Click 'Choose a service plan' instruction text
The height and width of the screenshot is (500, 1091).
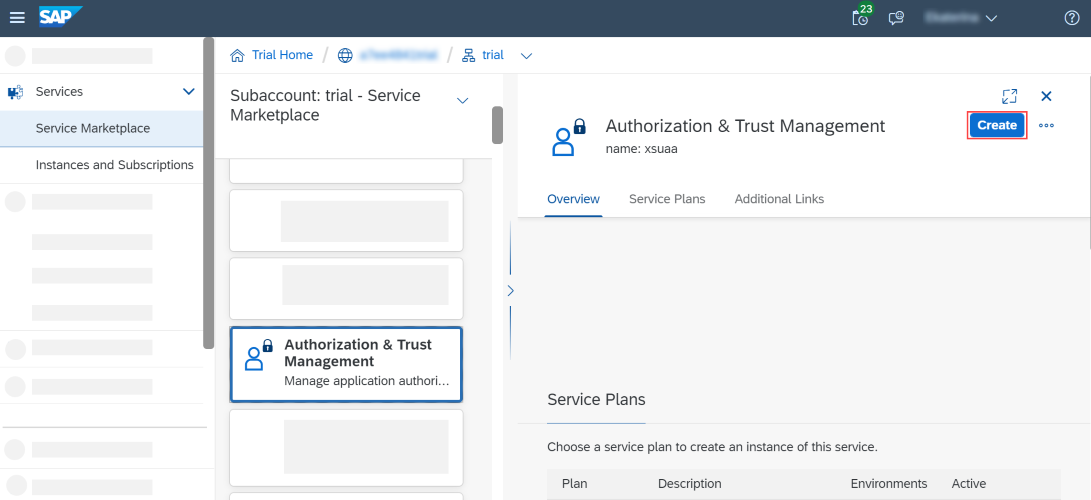[712, 446]
